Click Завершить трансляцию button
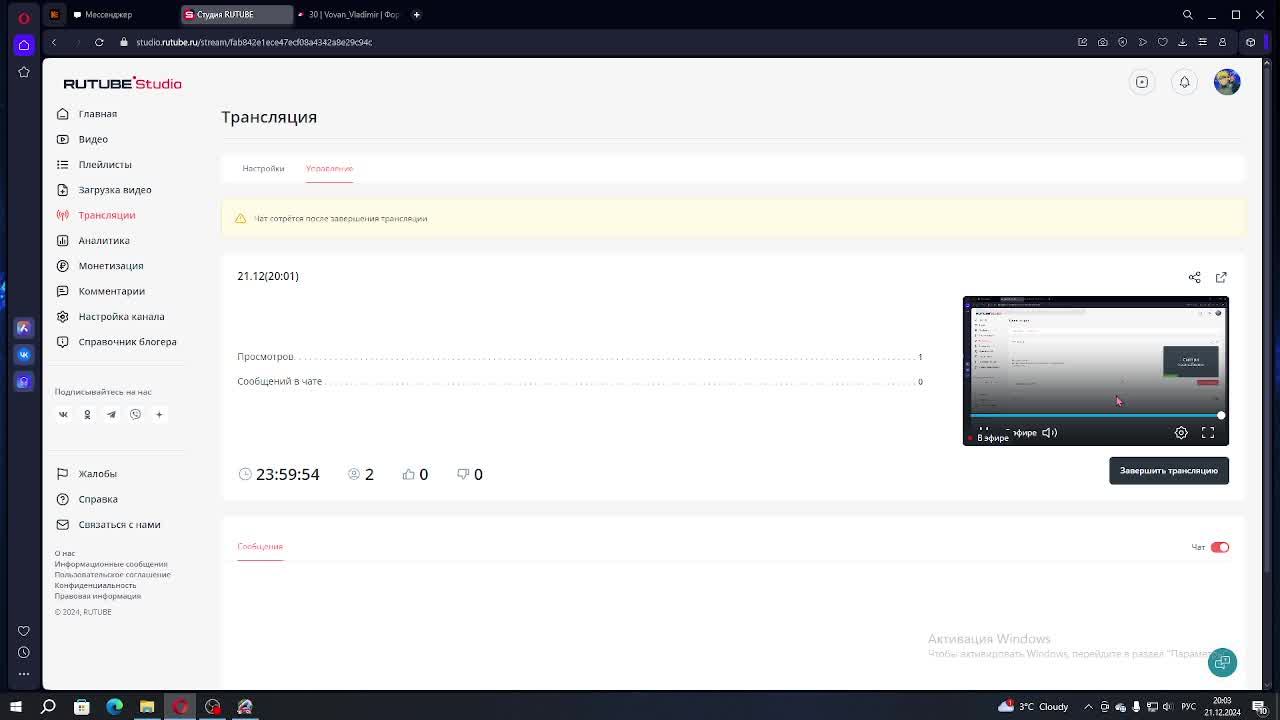1280x720 pixels. pyautogui.click(x=1168, y=470)
